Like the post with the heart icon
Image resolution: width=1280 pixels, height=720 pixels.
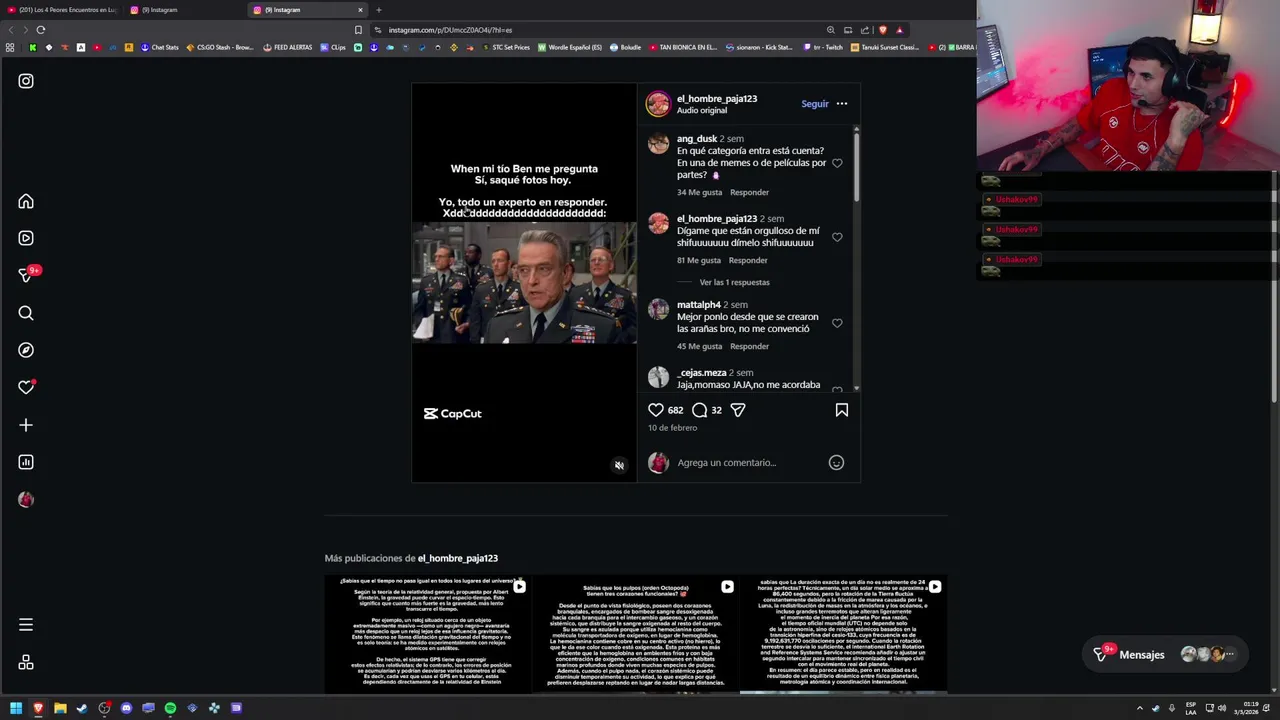656,410
